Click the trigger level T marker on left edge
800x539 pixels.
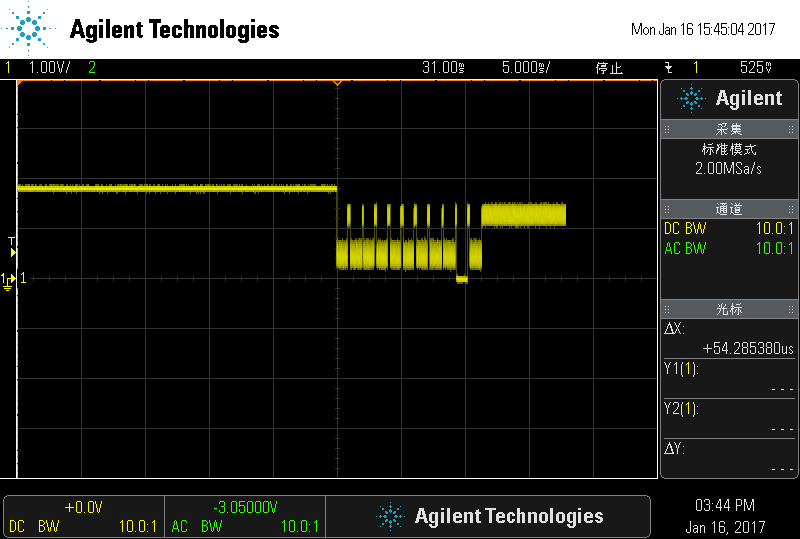pyautogui.click(x=12, y=247)
